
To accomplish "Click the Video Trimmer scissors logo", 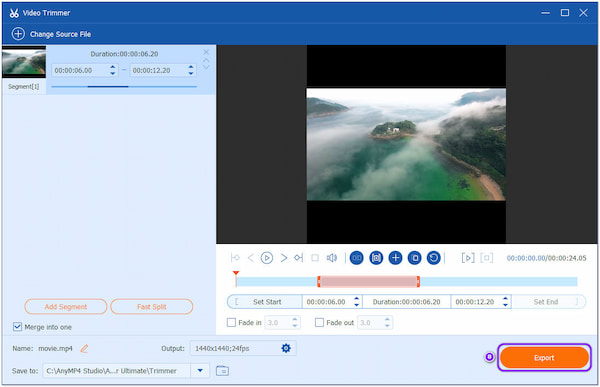I will tap(14, 13).
